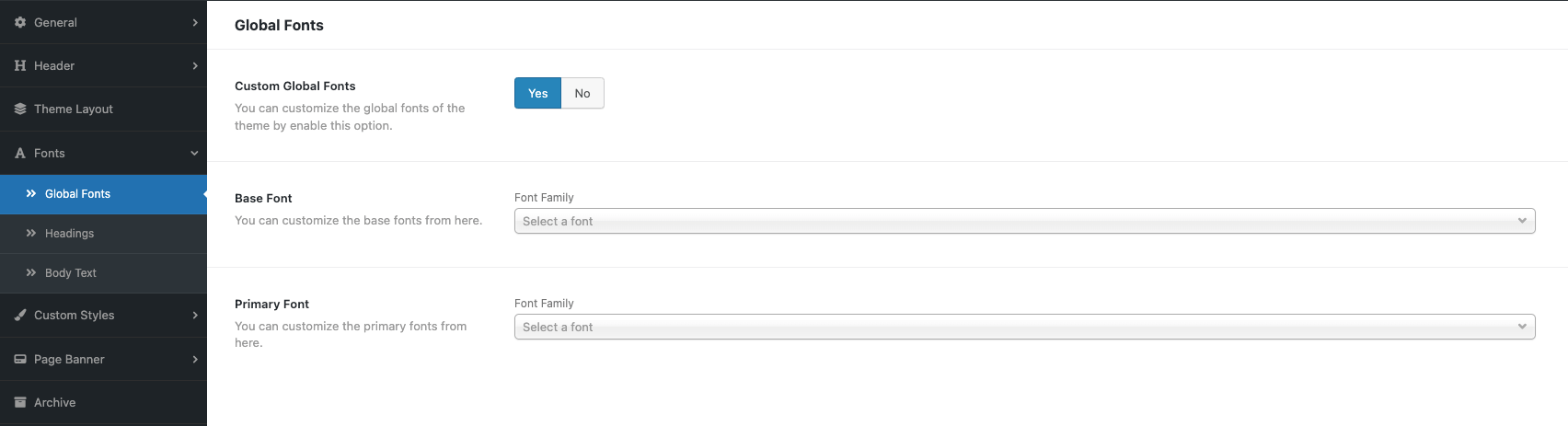Click double-arrow icon beside Headings
The width and height of the screenshot is (1568, 426).
31,233
